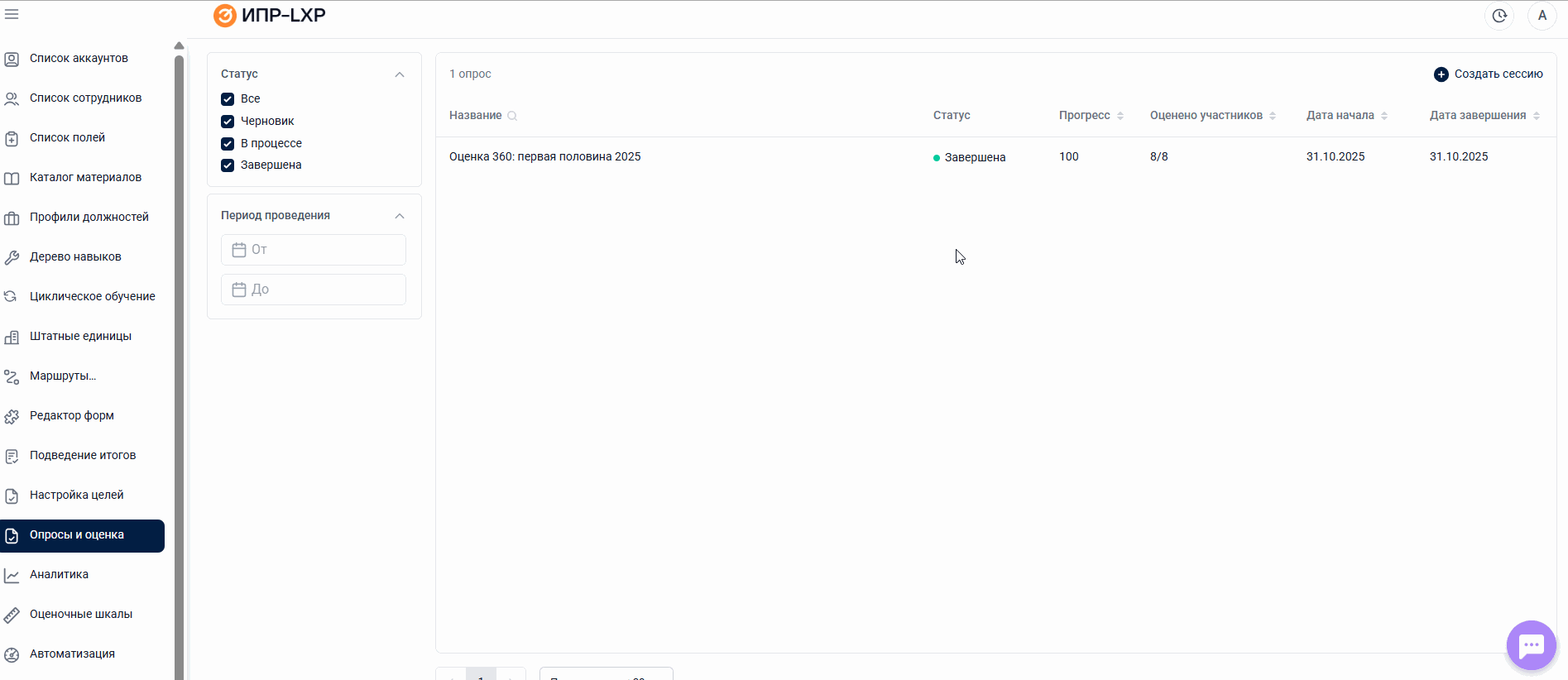Collapse the Статус filter panel
Viewport: 1568px width, 680px height.
point(400,74)
